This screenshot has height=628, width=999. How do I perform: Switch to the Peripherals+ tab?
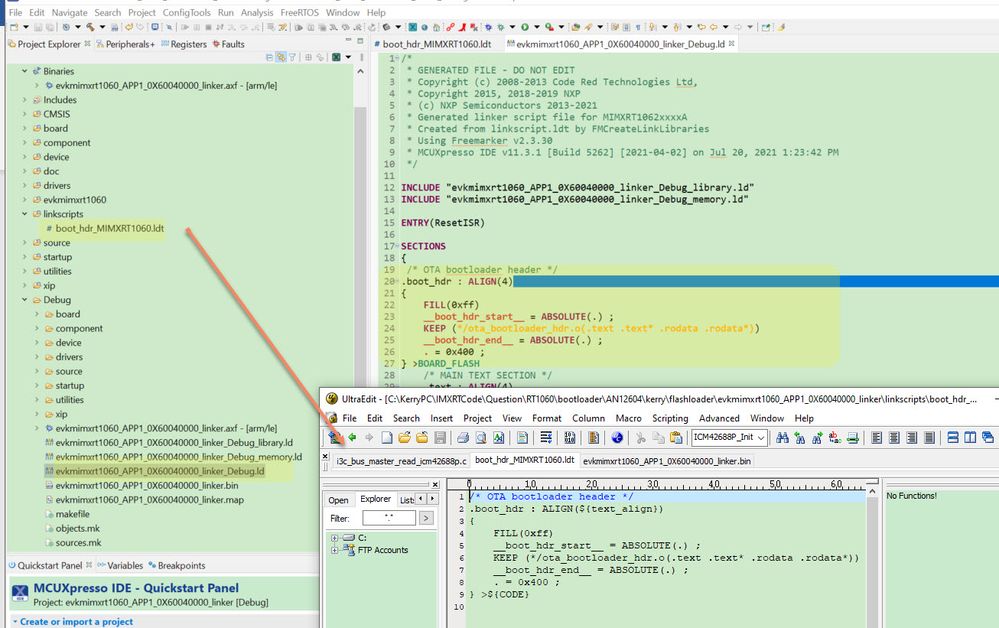point(126,44)
